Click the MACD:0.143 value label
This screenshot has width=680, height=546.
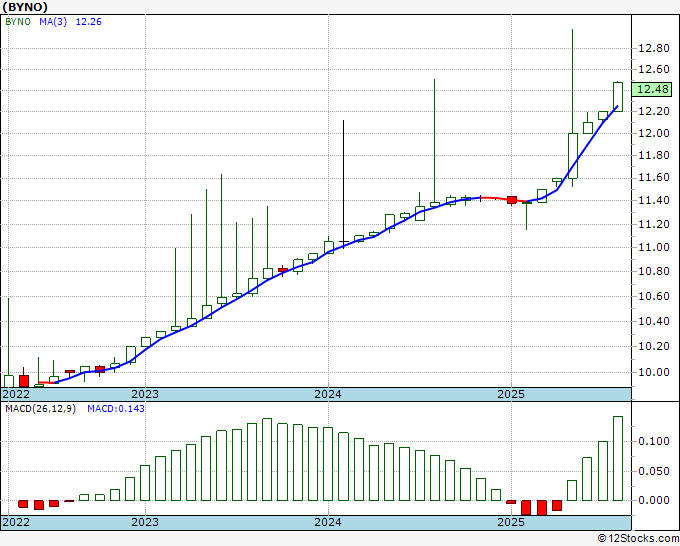tap(116, 409)
